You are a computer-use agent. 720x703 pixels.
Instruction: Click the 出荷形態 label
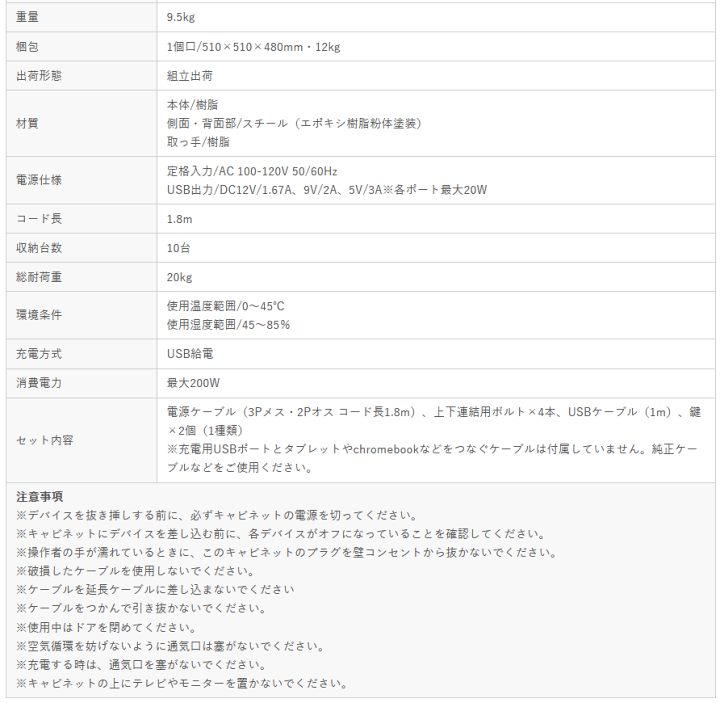[x=39, y=76]
